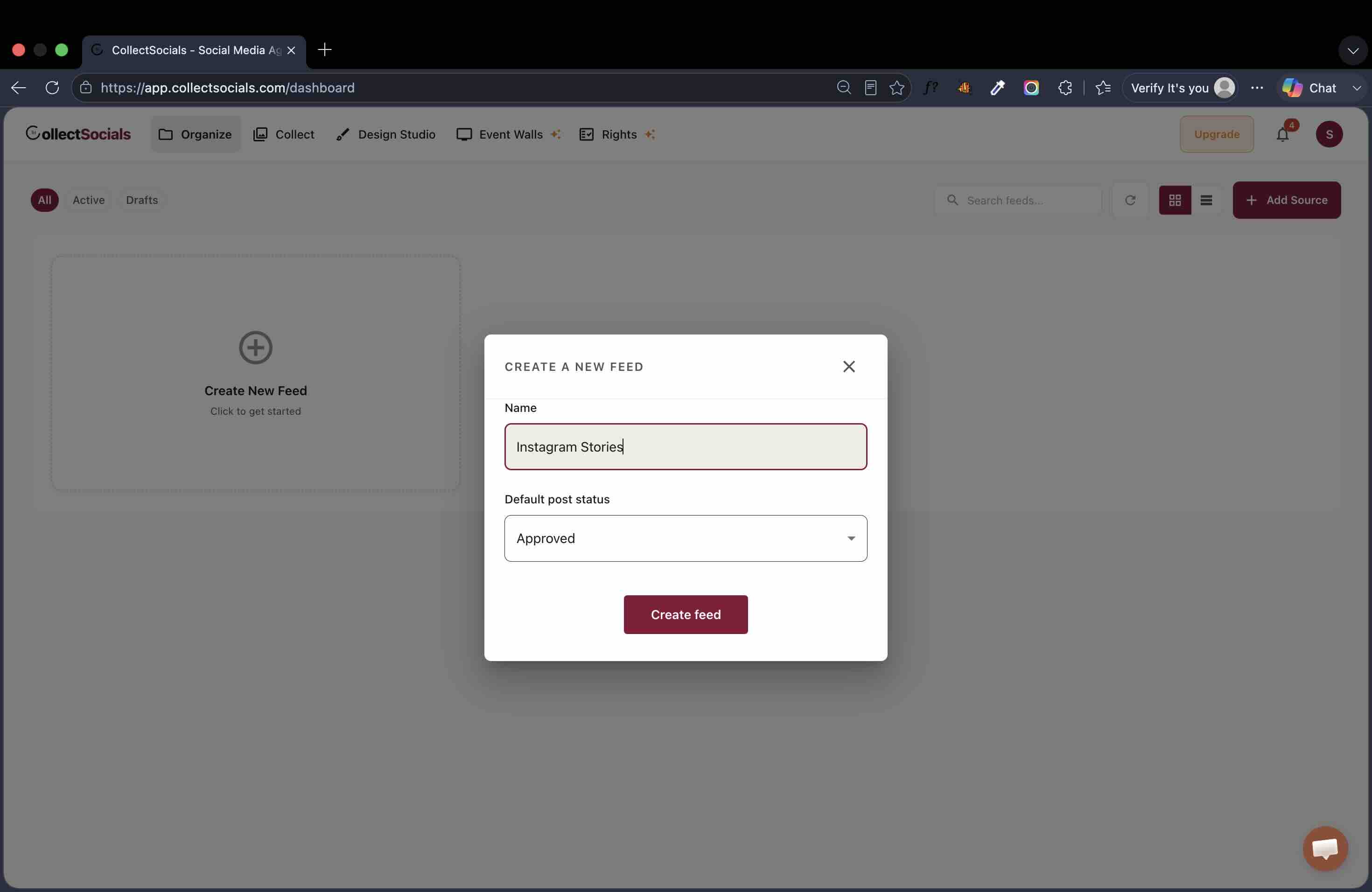The image size is (1372, 892).
Task: Open the Copilot Chat button
Action: (1309, 88)
